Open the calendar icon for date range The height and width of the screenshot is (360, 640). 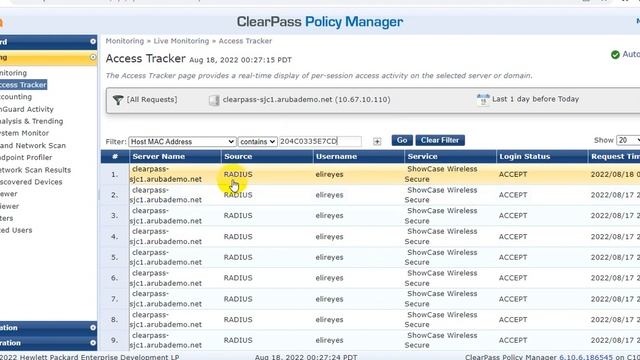(x=483, y=99)
